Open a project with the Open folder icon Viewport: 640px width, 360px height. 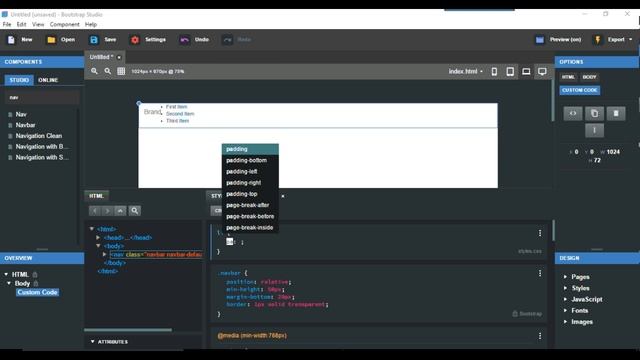pyautogui.click(x=51, y=40)
